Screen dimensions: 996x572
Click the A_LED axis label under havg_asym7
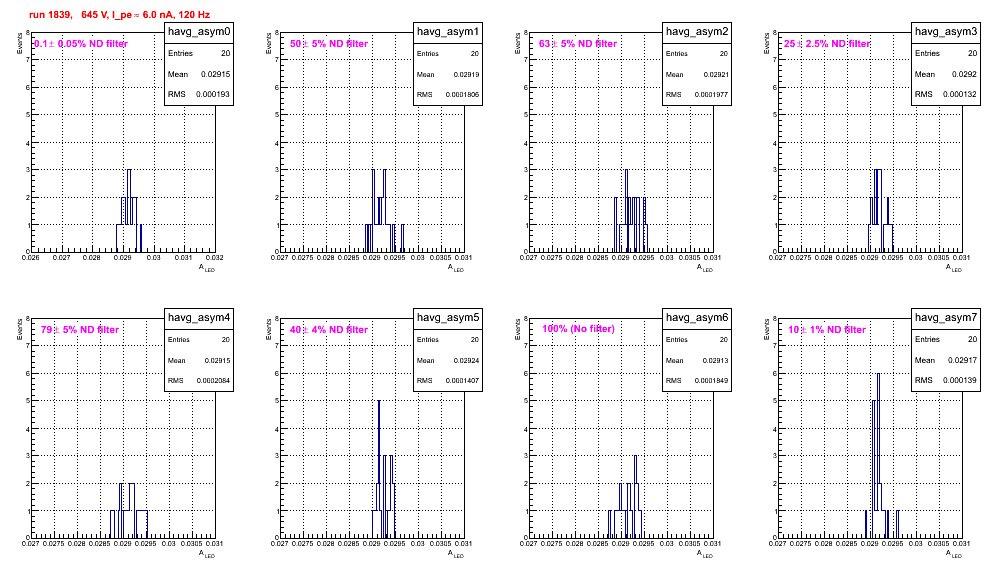coord(954,555)
